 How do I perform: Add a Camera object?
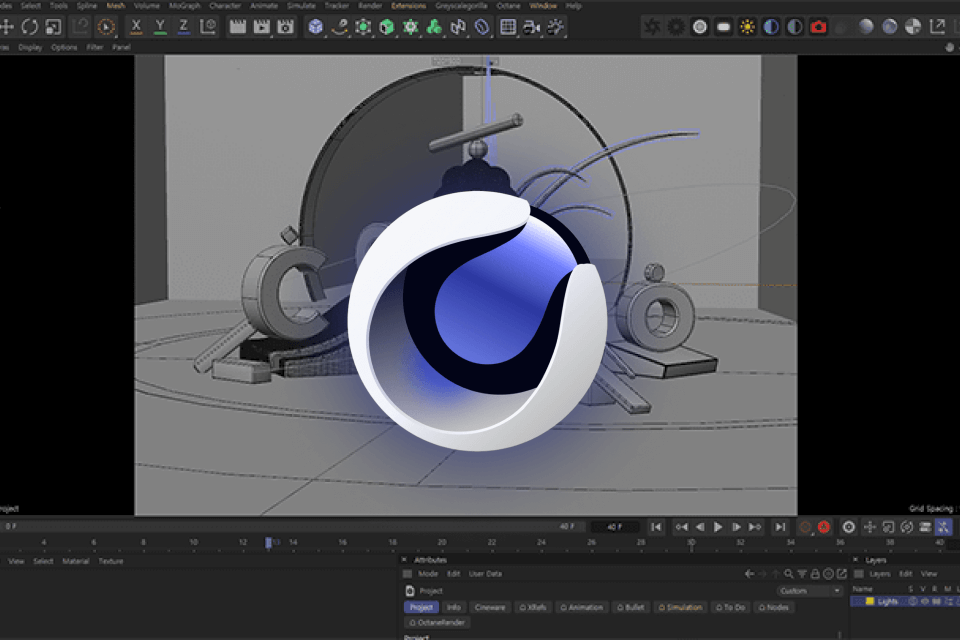click(531, 27)
